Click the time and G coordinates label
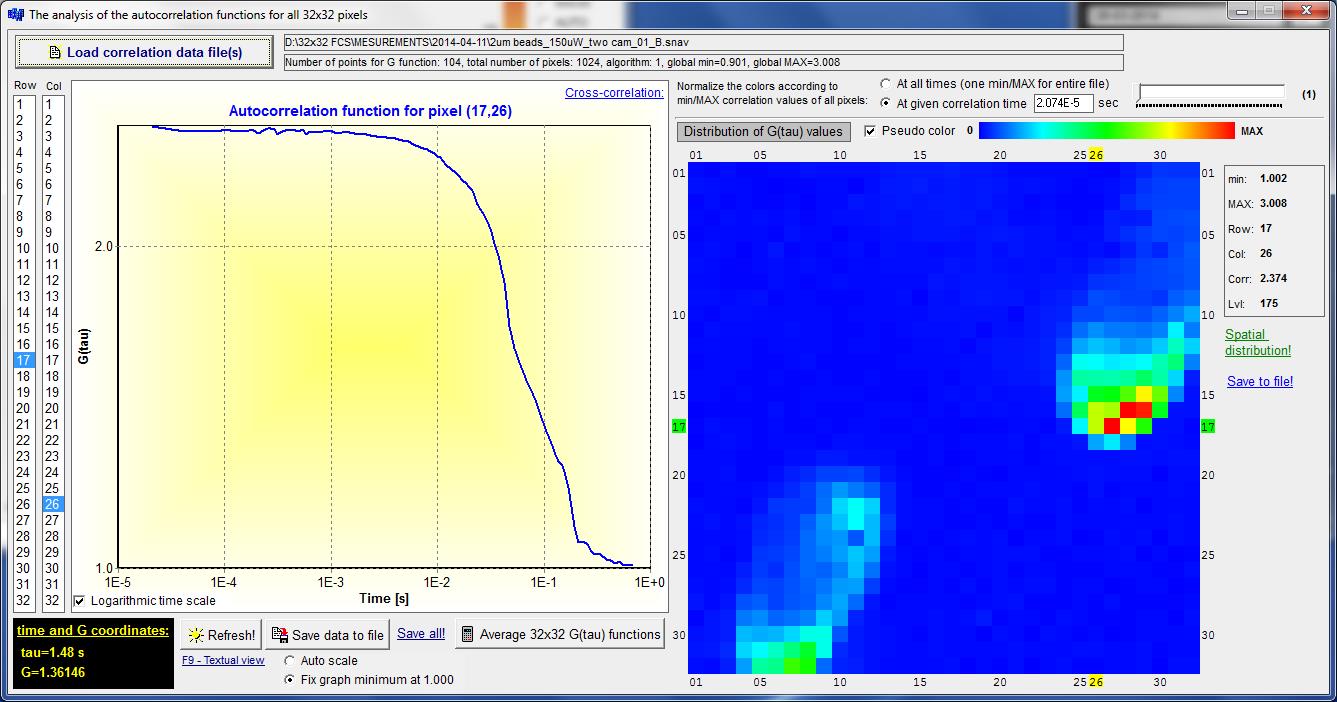Viewport: 1337px width, 702px height. coord(93,630)
